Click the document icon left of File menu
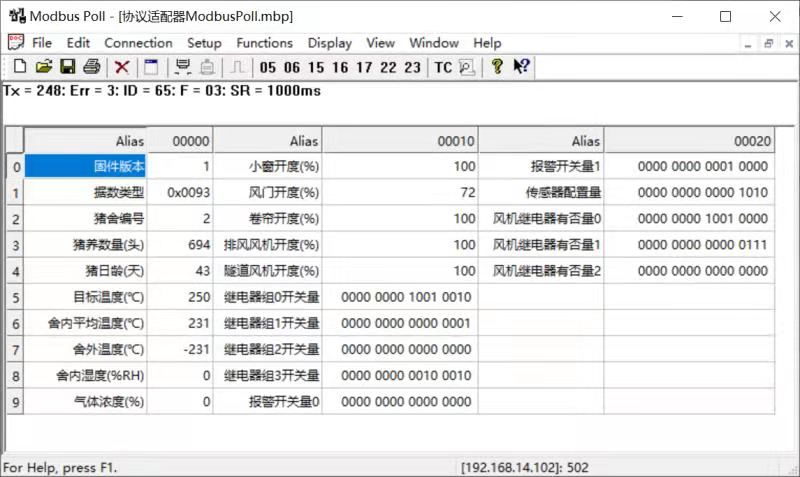 [15, 42]
